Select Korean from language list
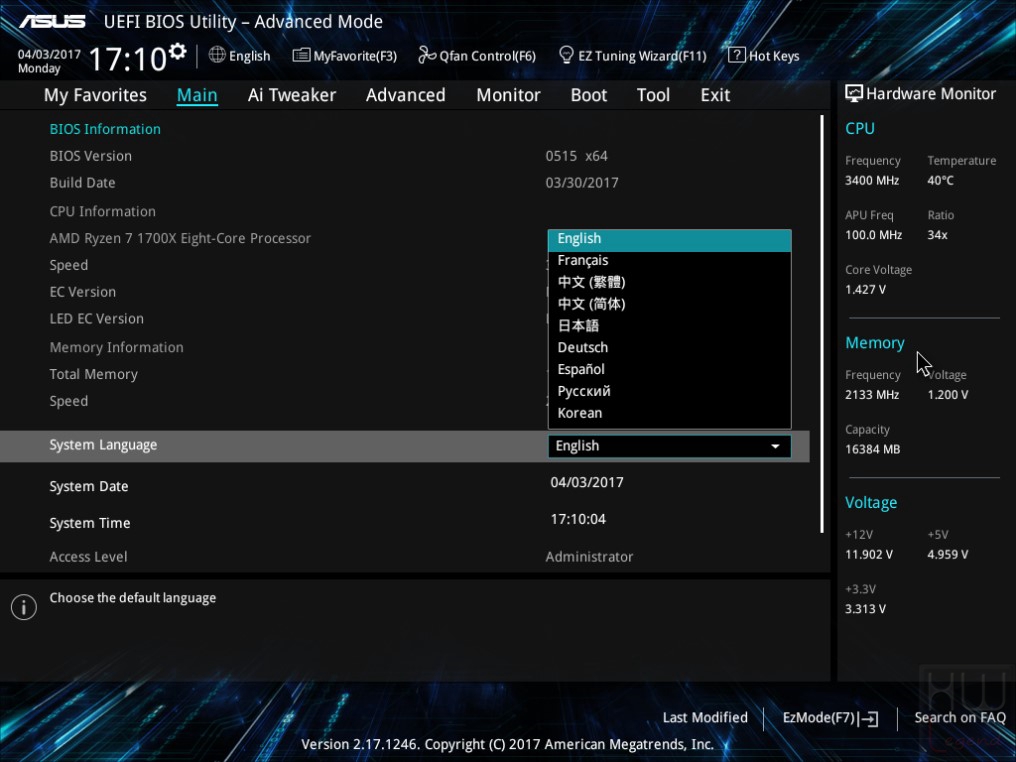The height and width of the screenshot is (762, 1016). pyautogui.click(x=669, y=413)
